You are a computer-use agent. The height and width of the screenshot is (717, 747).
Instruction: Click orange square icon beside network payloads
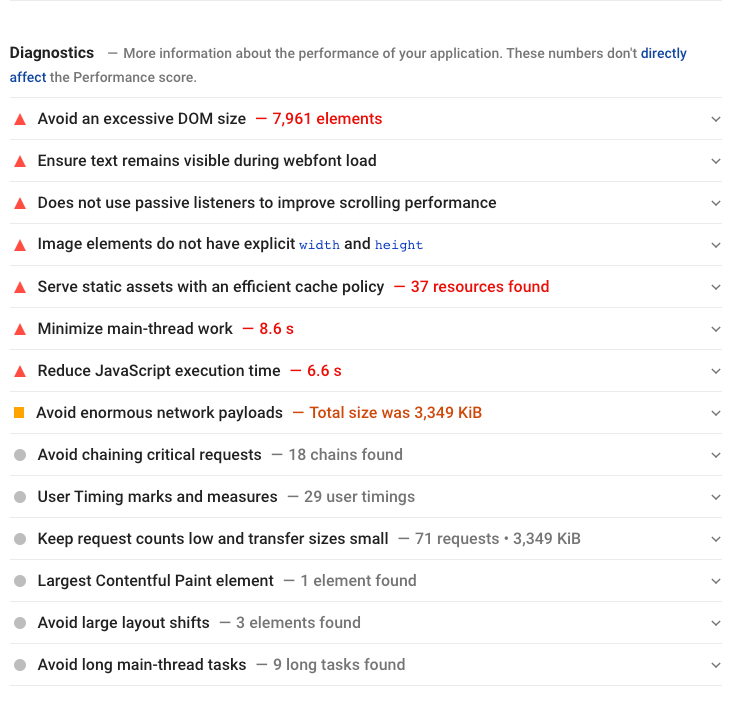click(x=19, y=413)
